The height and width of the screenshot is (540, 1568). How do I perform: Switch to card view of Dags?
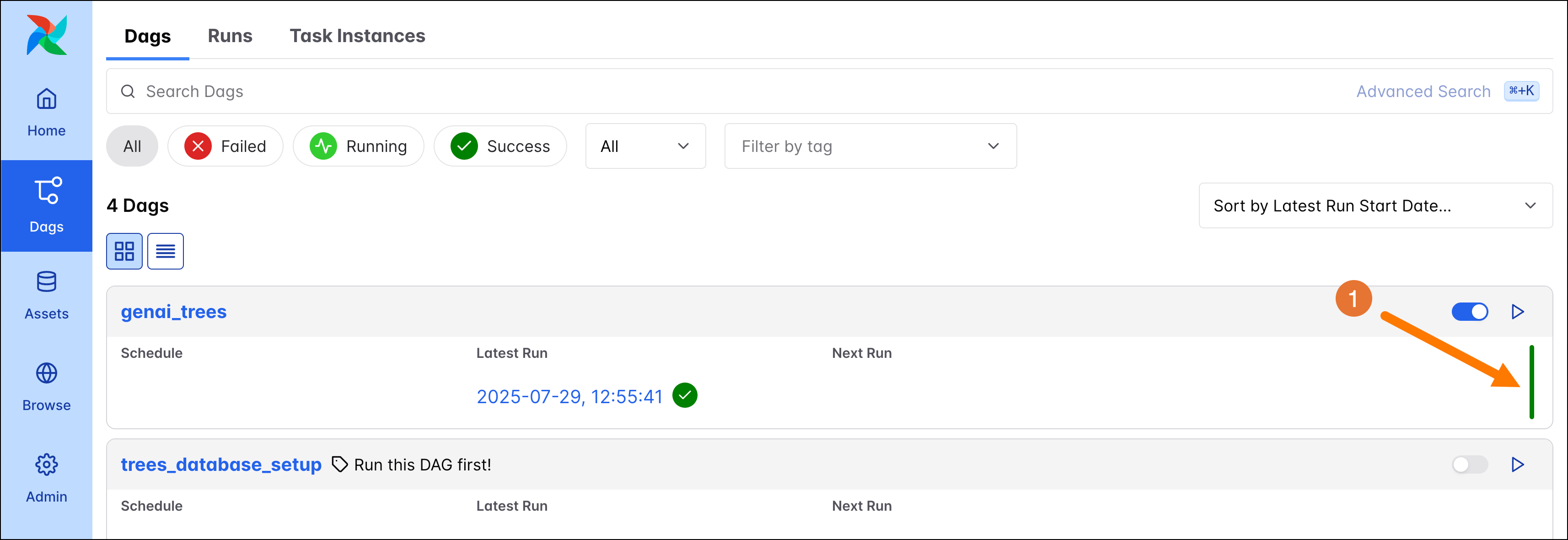tap(124, 251)
